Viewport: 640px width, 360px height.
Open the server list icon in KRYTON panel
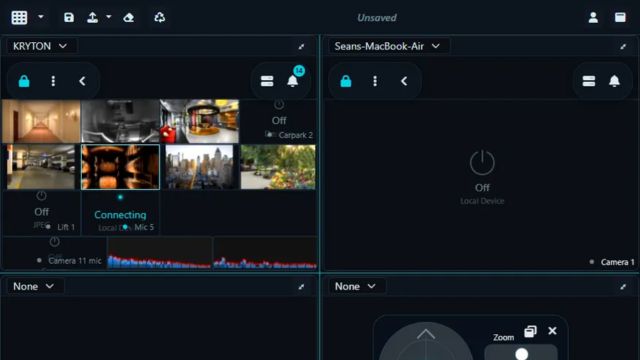[267, 81]
